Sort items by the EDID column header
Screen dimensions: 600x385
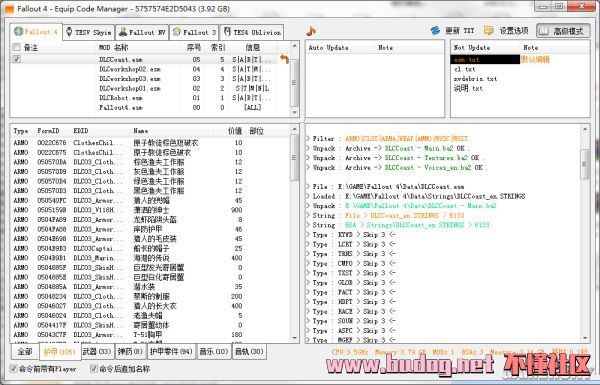(x=81, y=131)
